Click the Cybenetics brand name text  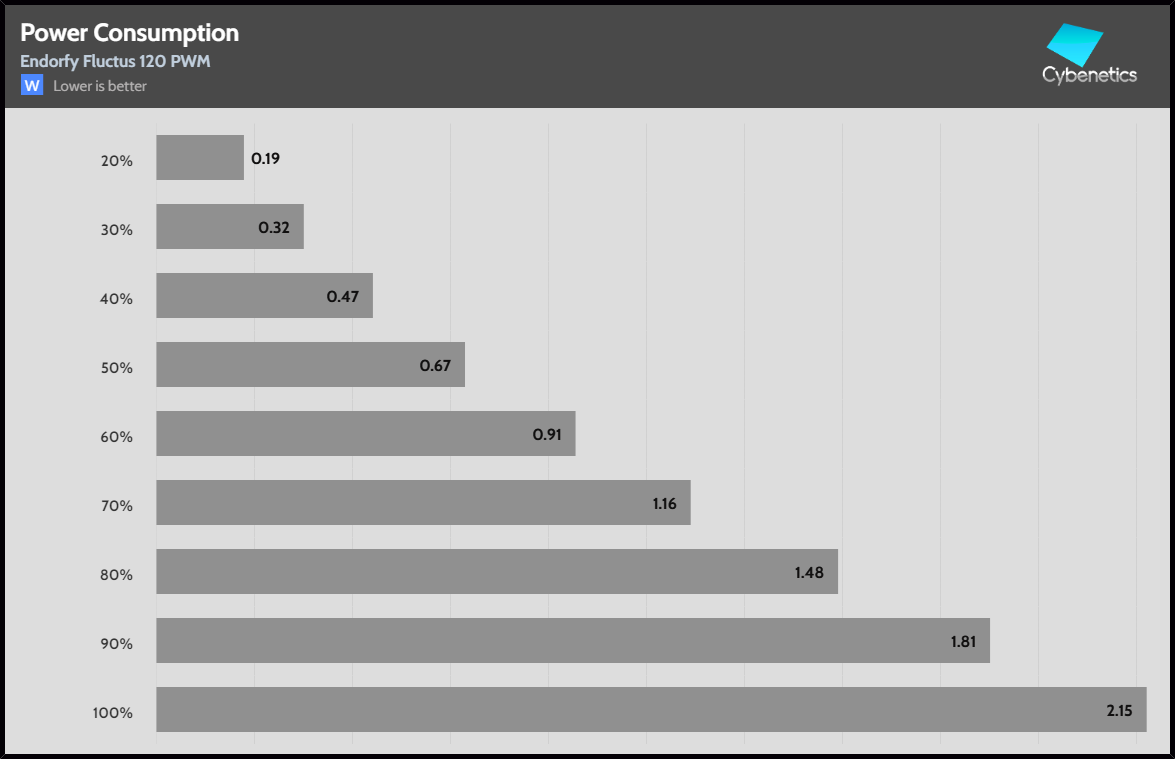click(1089, 75)
